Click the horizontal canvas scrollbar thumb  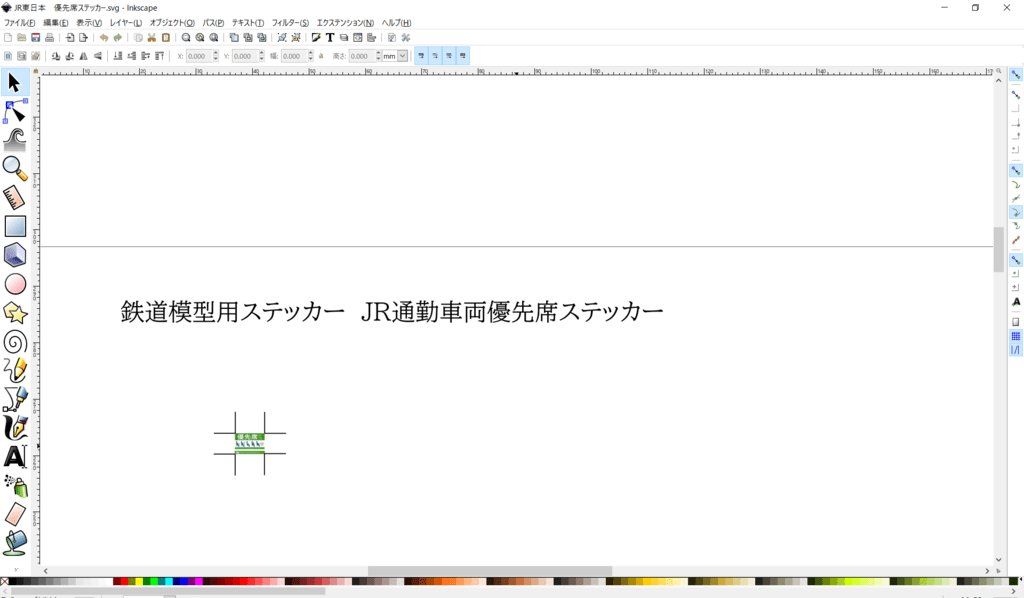pos(490,571)
